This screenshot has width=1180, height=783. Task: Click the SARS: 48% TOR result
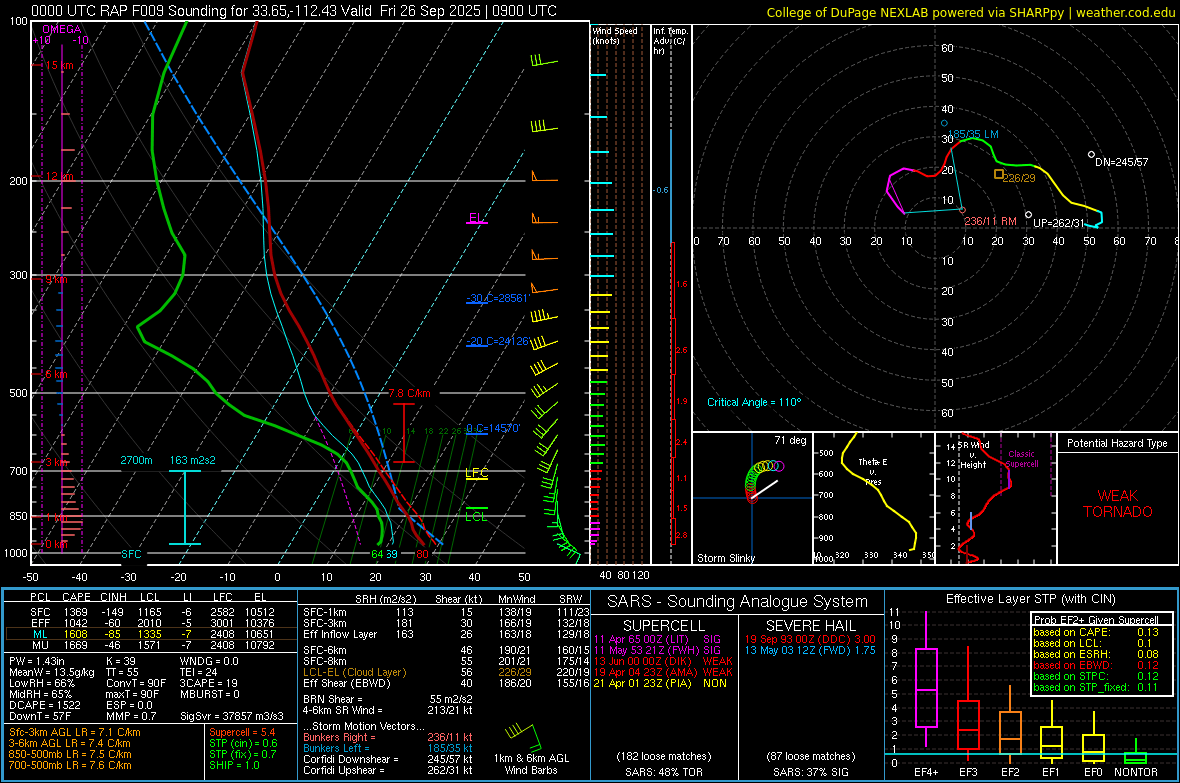point(664,772)
